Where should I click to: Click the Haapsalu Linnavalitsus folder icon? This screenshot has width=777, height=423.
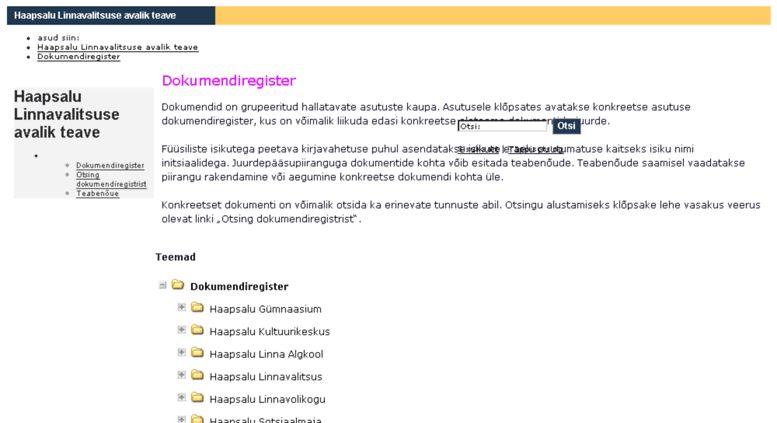click(197, 375)
